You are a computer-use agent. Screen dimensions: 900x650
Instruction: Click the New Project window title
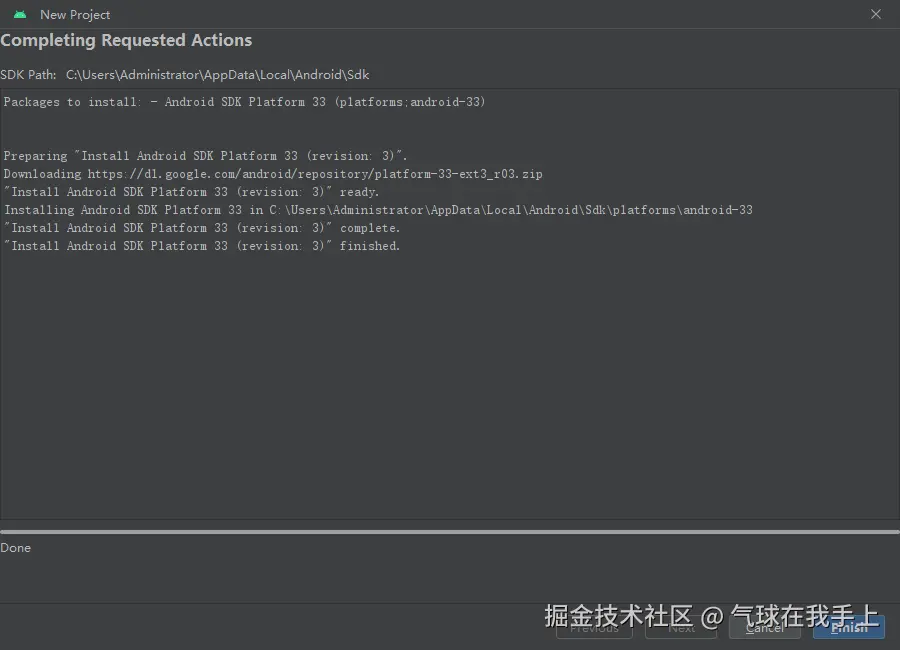75,15
